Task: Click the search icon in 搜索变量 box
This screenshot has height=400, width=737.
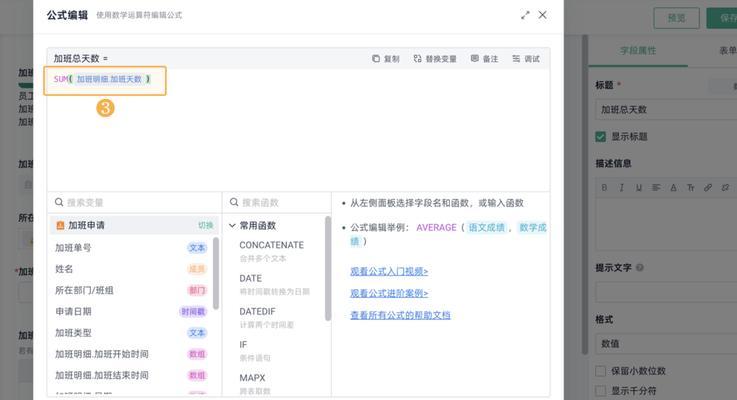Action: point(59,202)
